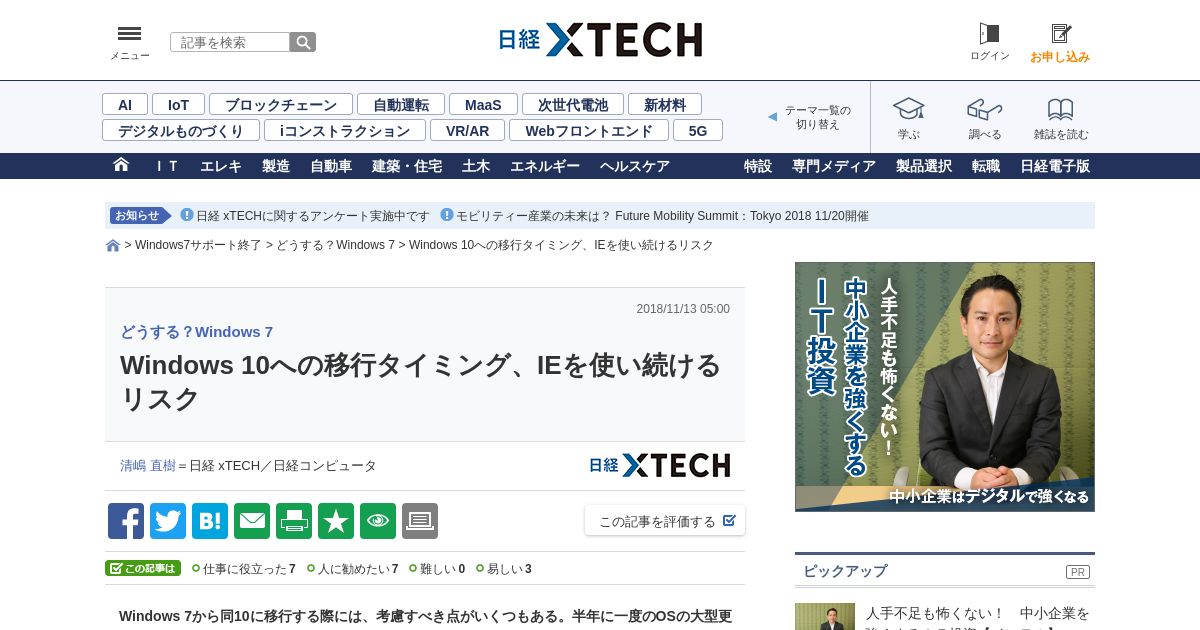Select the 次世代電池 theme tag
1200x630 pixels.
coord(573,104)
